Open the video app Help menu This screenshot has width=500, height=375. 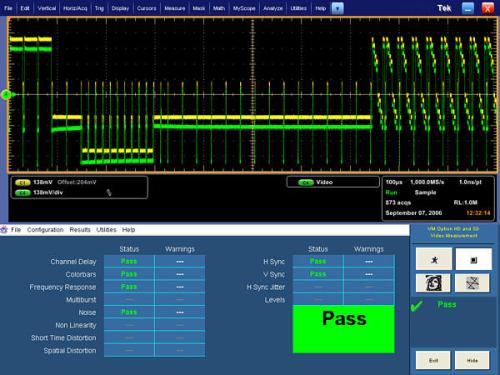(129, 230)
